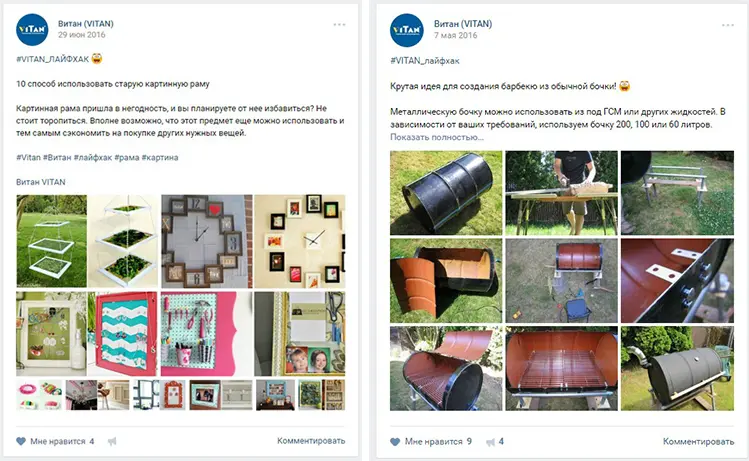Like the barrel barbecue post via heart icon
The height and width of the screenshot is (461, 749).
395,441
